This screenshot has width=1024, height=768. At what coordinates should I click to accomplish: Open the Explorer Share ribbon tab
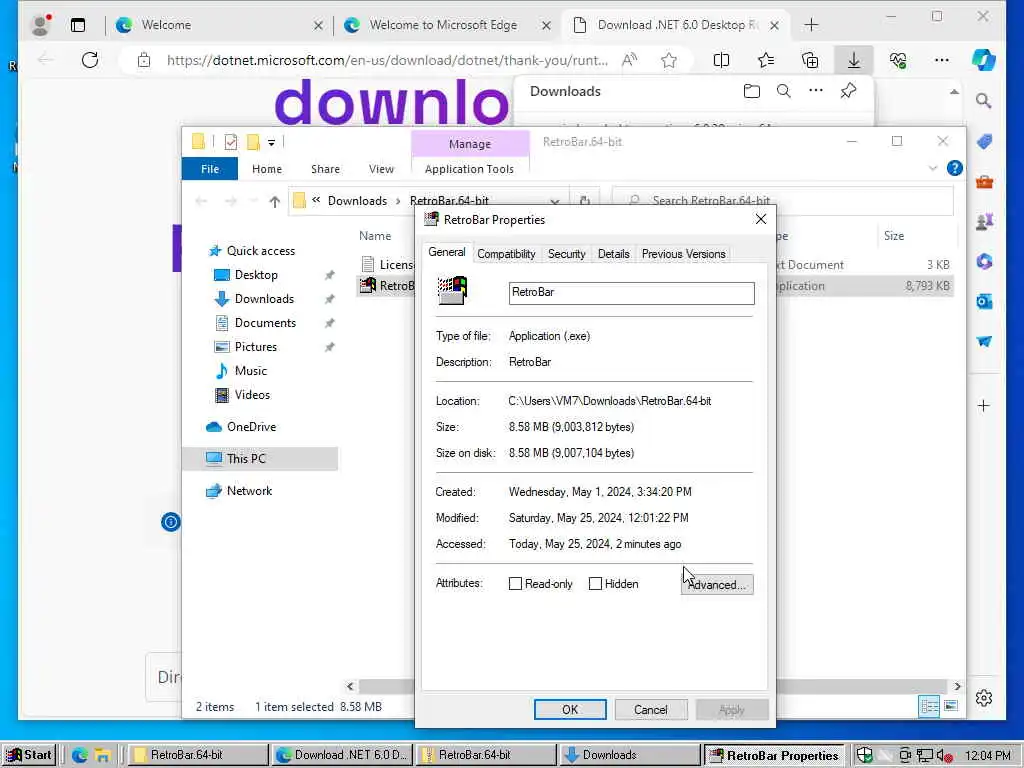point(325,169)
